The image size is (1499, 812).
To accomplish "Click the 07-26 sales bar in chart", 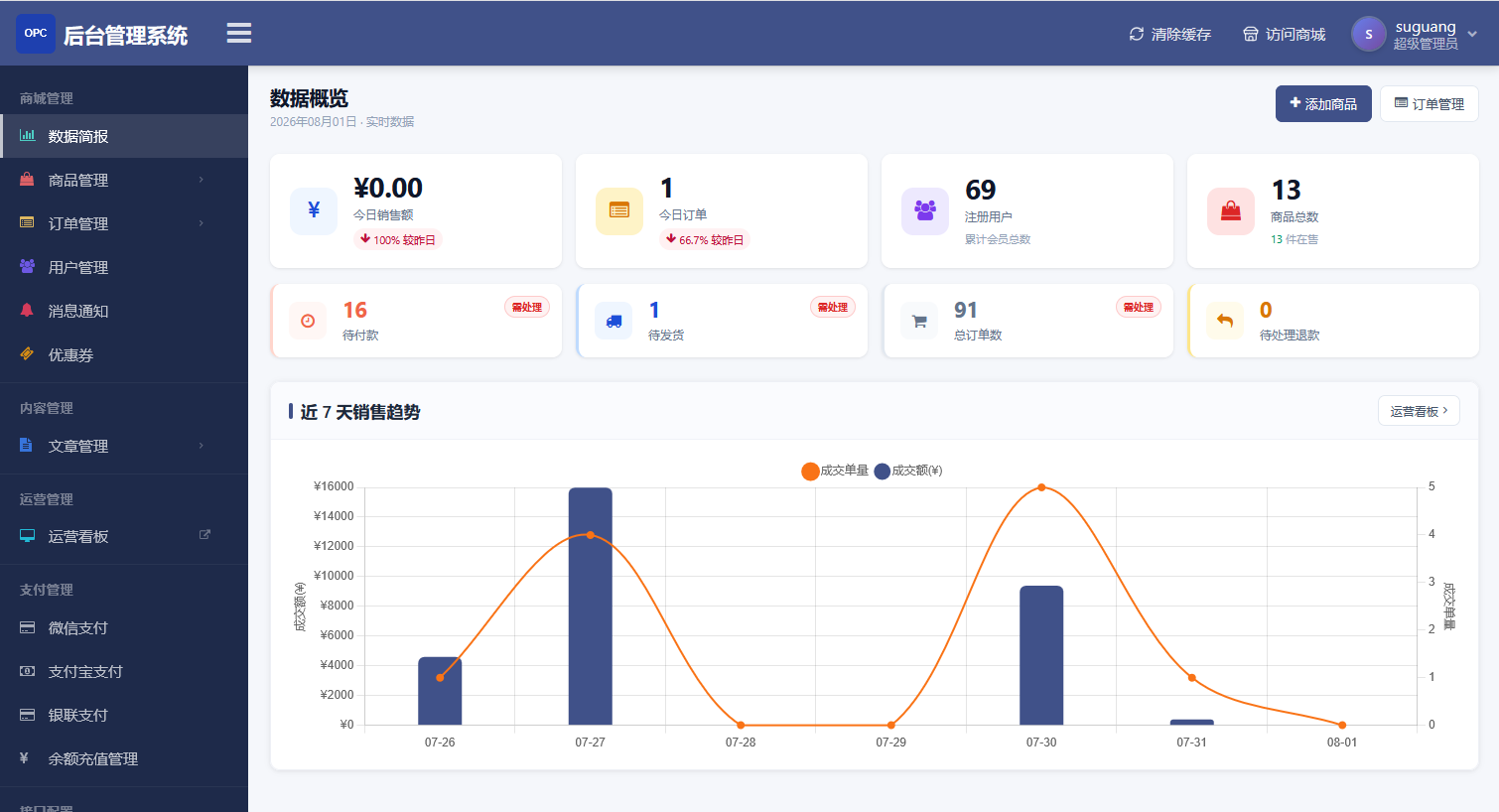I will [x=440, y=691].
